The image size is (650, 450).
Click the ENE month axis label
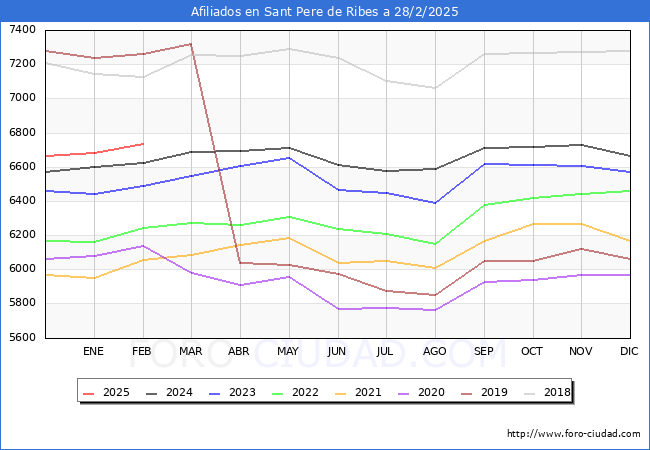pos(93,351)
